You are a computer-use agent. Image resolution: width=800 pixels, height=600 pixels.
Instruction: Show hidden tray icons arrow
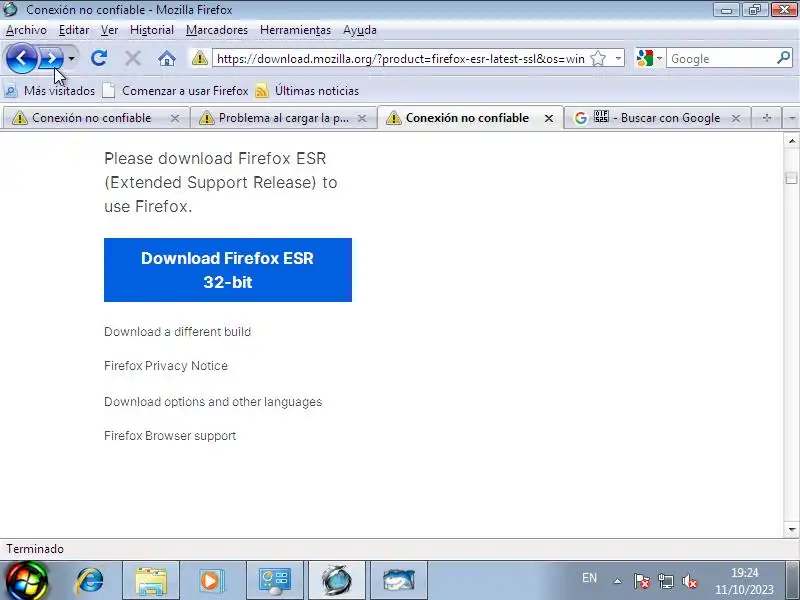point(617,581)
